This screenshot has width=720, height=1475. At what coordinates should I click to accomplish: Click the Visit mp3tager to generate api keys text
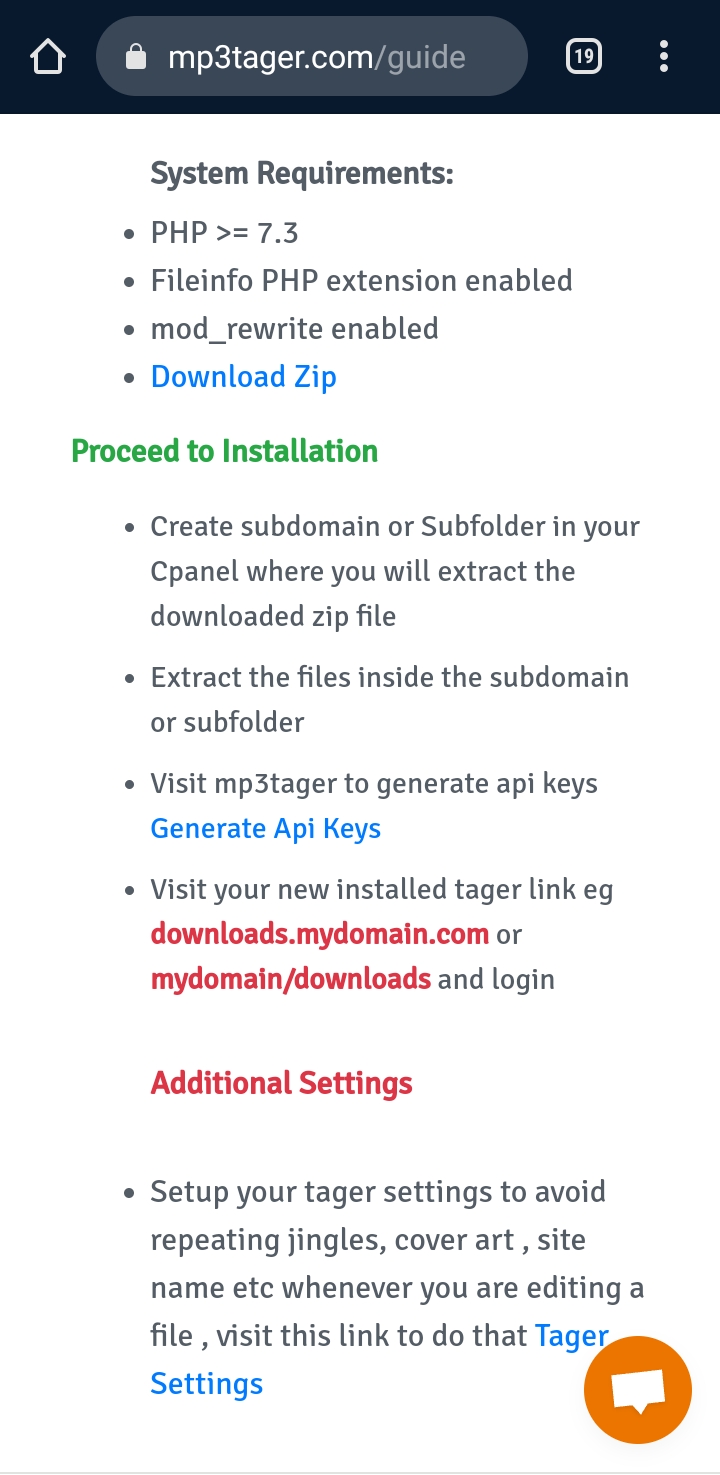tap(374, 784)
